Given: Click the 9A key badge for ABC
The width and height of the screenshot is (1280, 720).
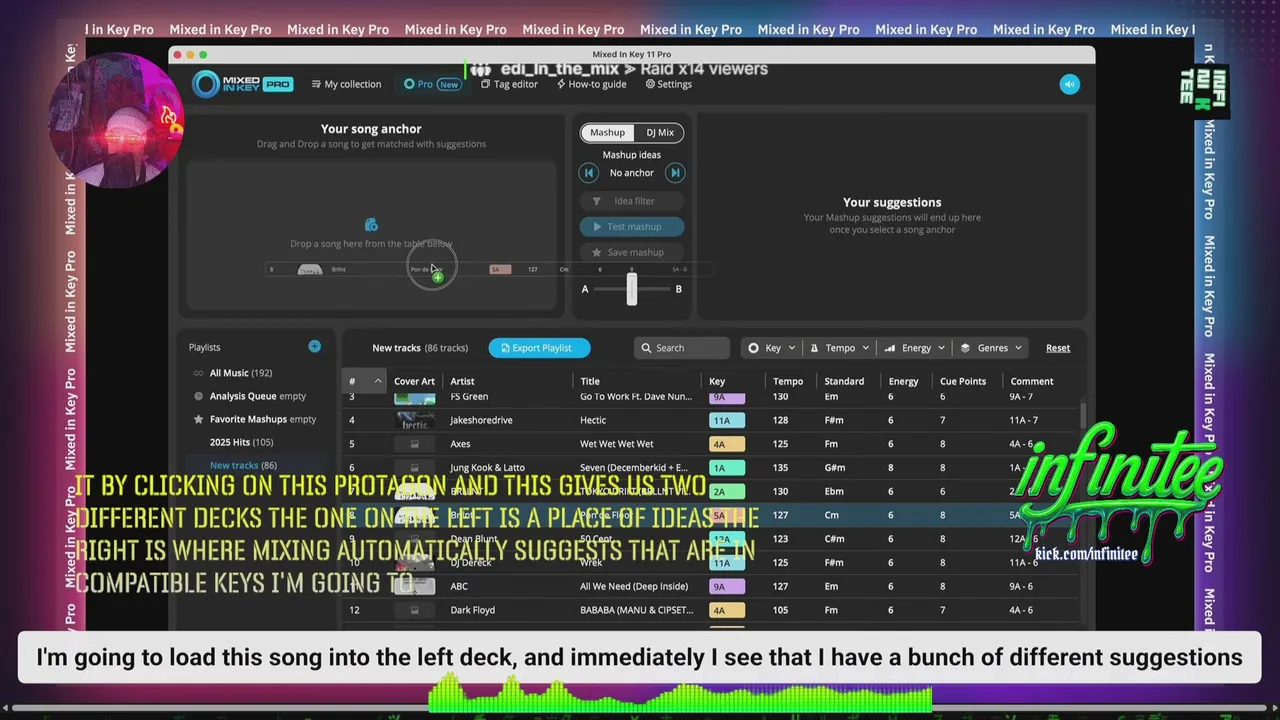Looking at the screenshot, I should pos(727,586).
